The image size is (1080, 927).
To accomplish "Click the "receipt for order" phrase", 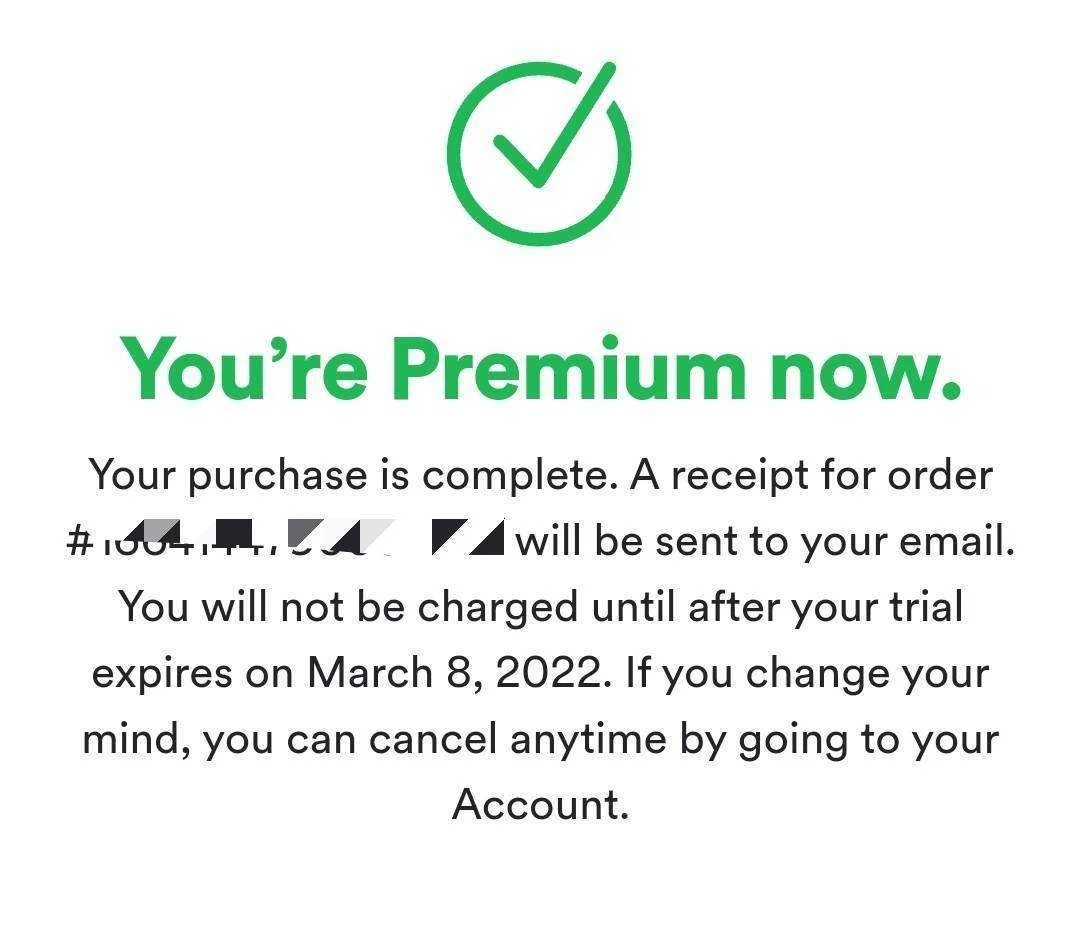I will tap(832, 476).
